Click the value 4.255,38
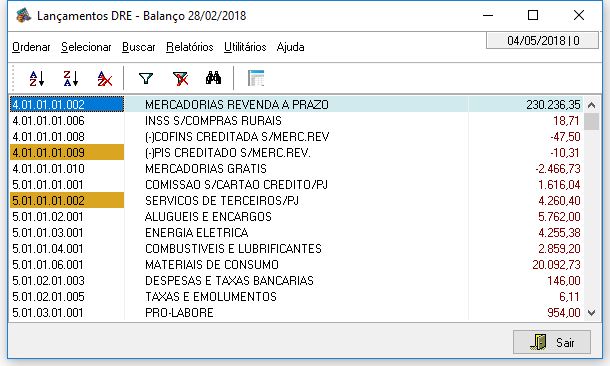This screenshot has height=366, width=610. coord(559,233)
